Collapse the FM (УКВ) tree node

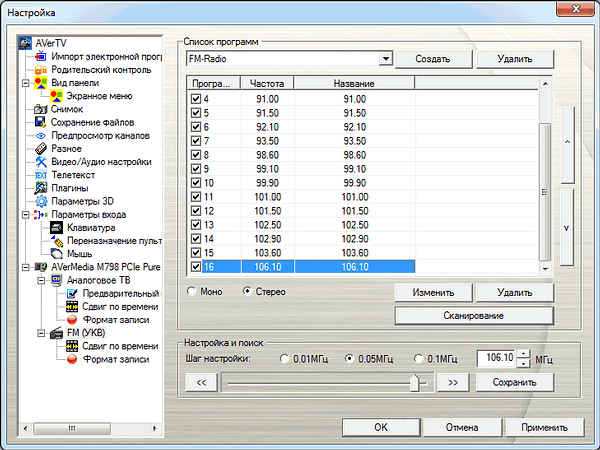coord(41,333)
